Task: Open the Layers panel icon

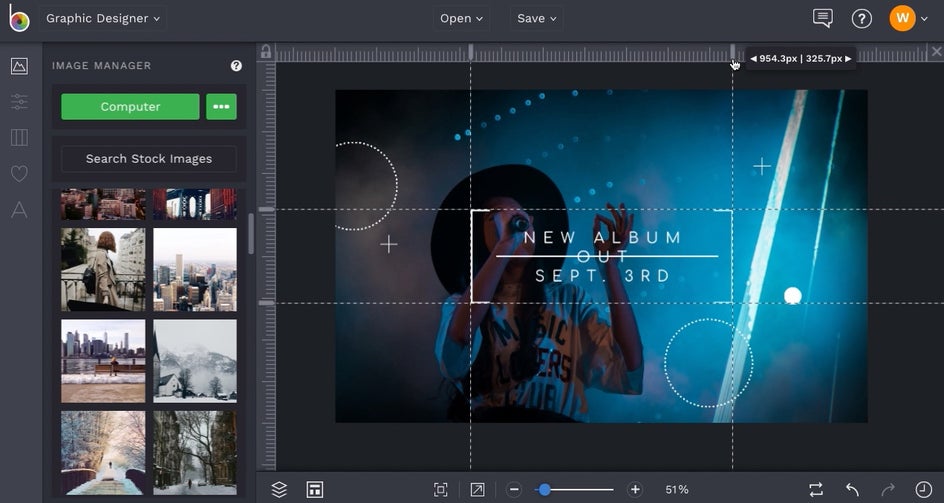Action: pyautogui.click(x=279, y=489)
